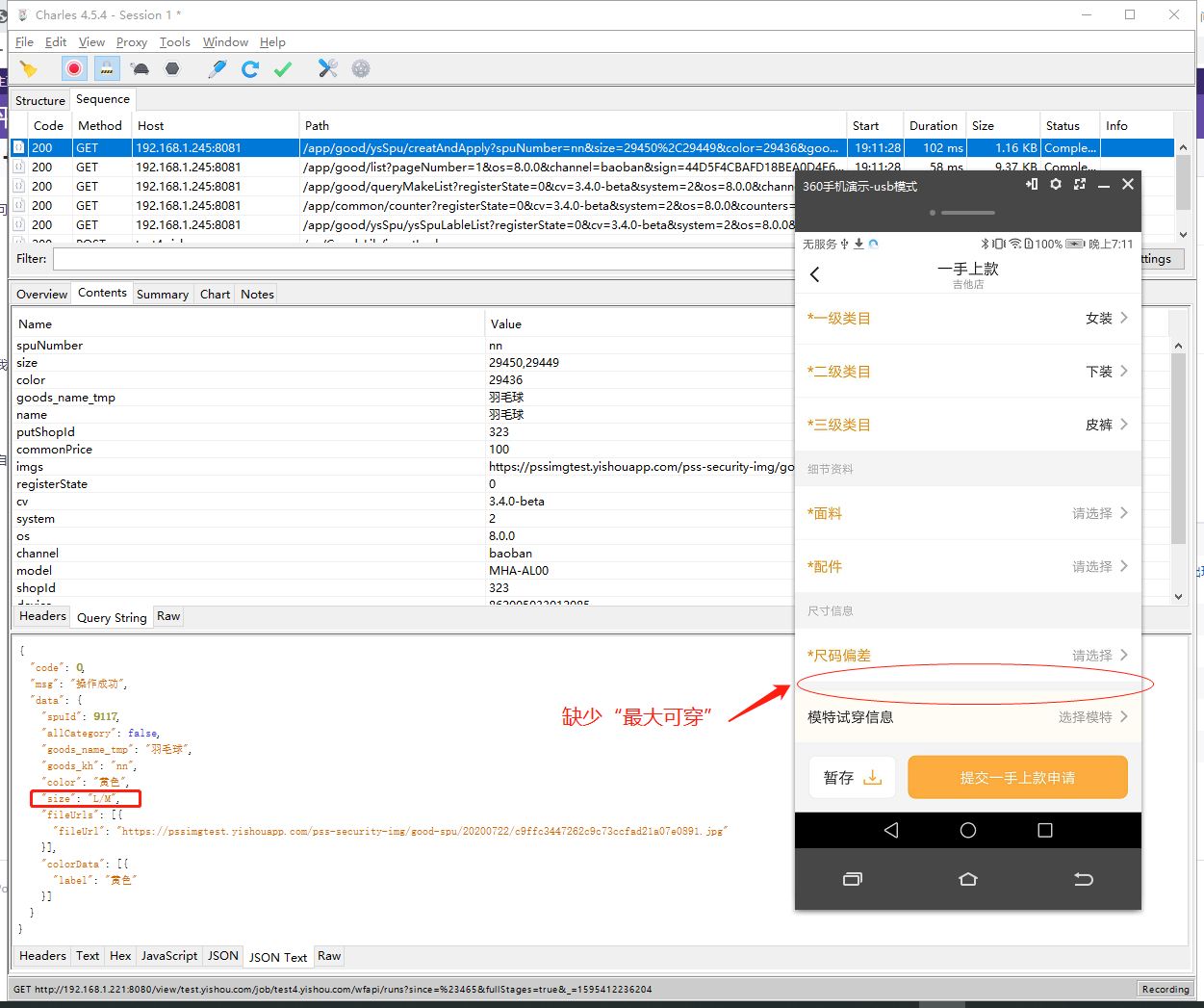
Task: Sort by the Code column header
Action: pos(49,125)
